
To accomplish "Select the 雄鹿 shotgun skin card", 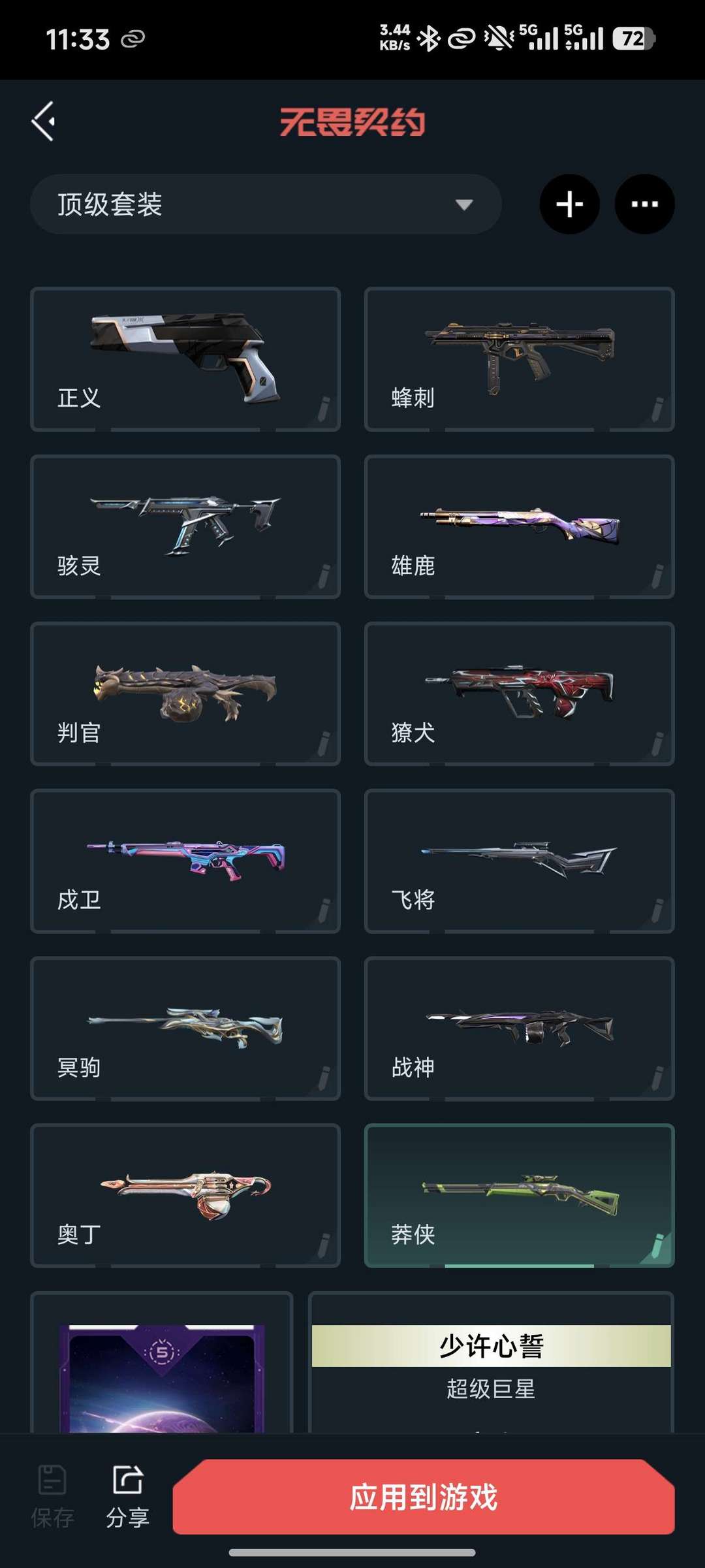I will (519, 526).
